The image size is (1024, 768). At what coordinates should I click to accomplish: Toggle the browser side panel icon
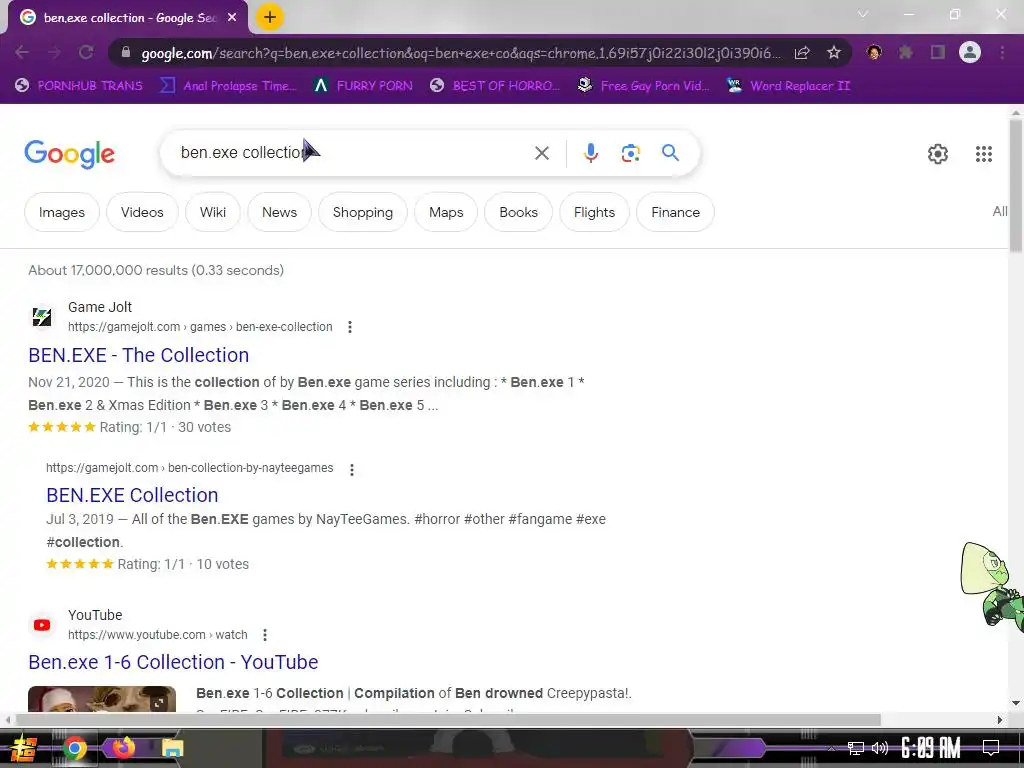[x=938, y=52]
